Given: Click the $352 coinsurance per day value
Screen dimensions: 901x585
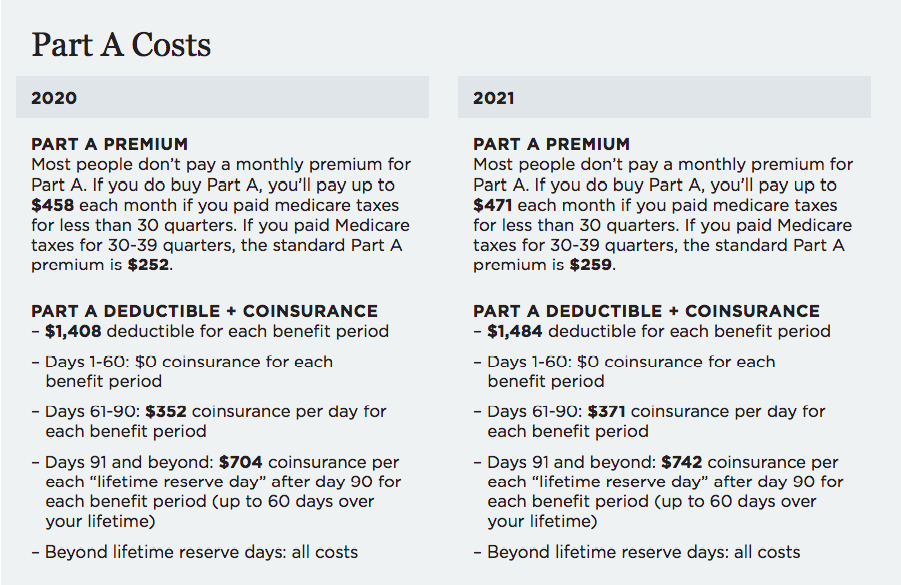Looking at the screenshot, I should (166, 411).
